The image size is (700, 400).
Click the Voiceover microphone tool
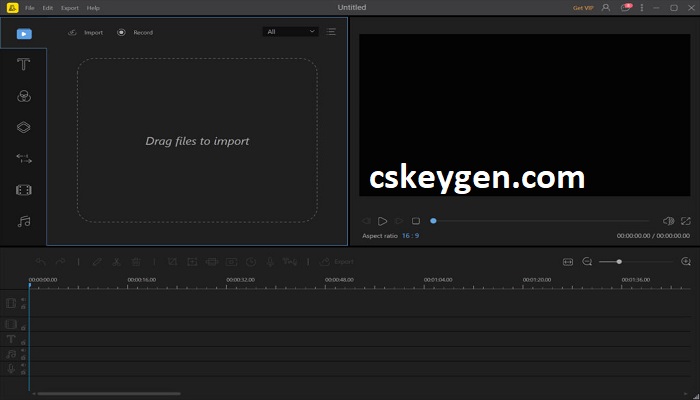coord(270,262)
